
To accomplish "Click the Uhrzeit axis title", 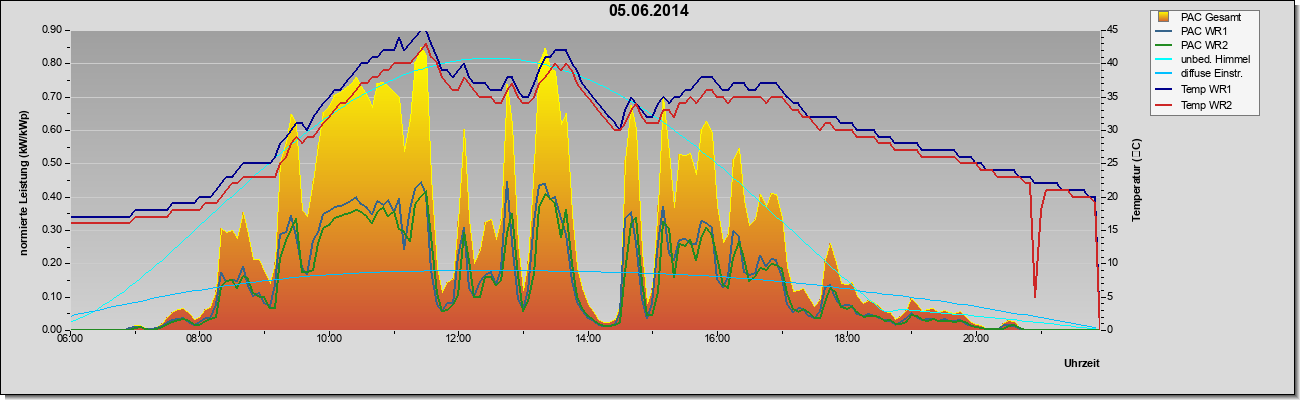I will [x=1081, y=364].
